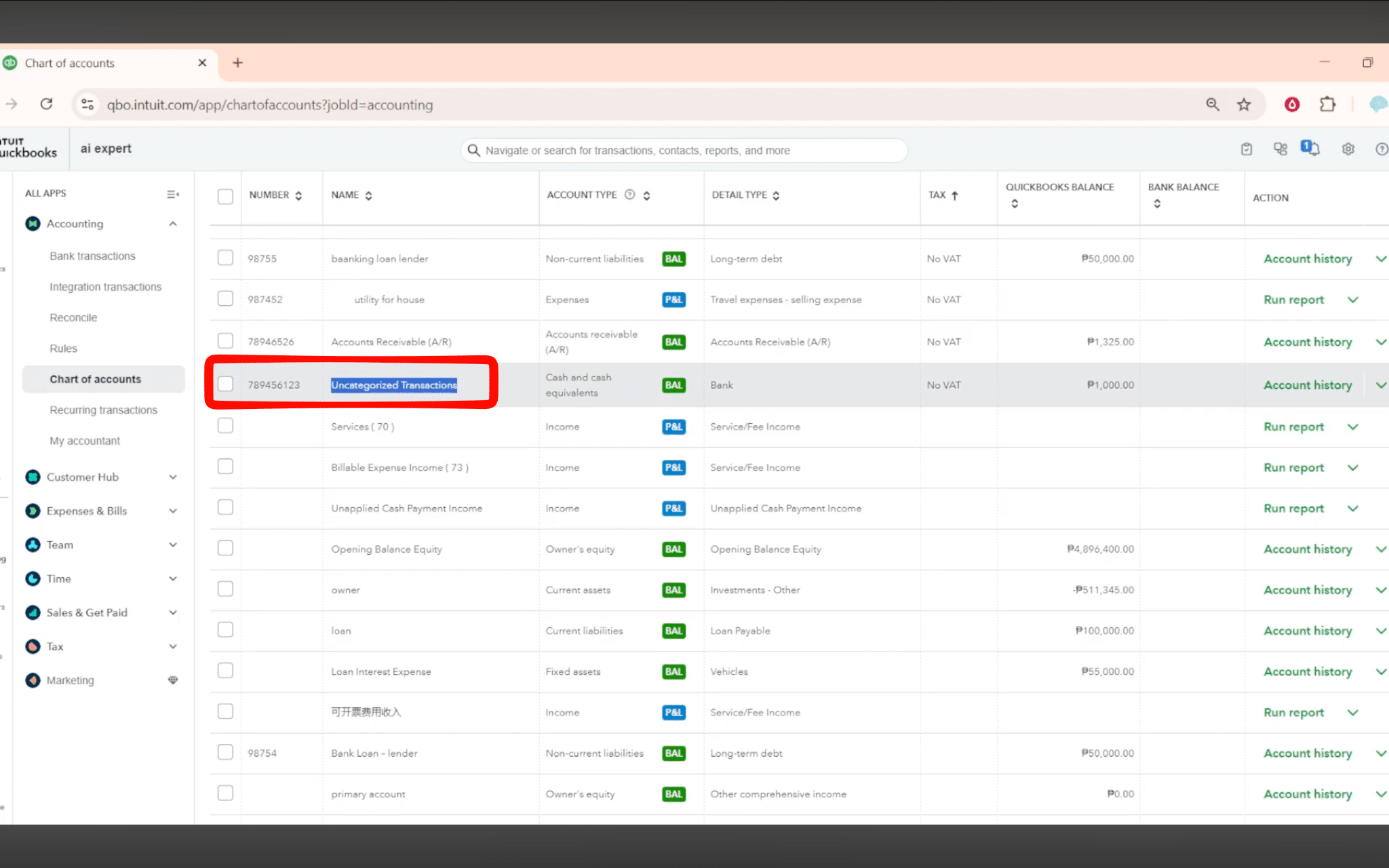Click the zoom magnifier icon in address bar
The height and width of the screenshot is (868, 1389).
tap(1213, 104)
